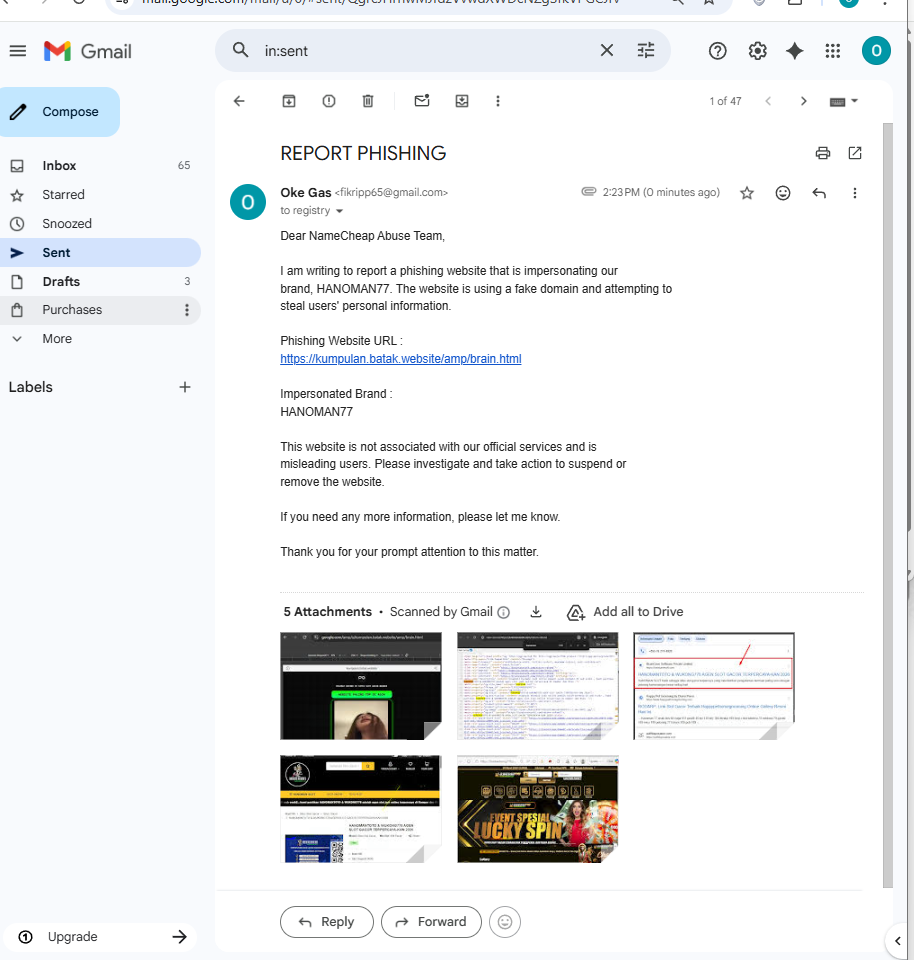Show Scanned by Gmail info
The height and width of the screenshot is (960, 914).
click(x=504, y=612)
